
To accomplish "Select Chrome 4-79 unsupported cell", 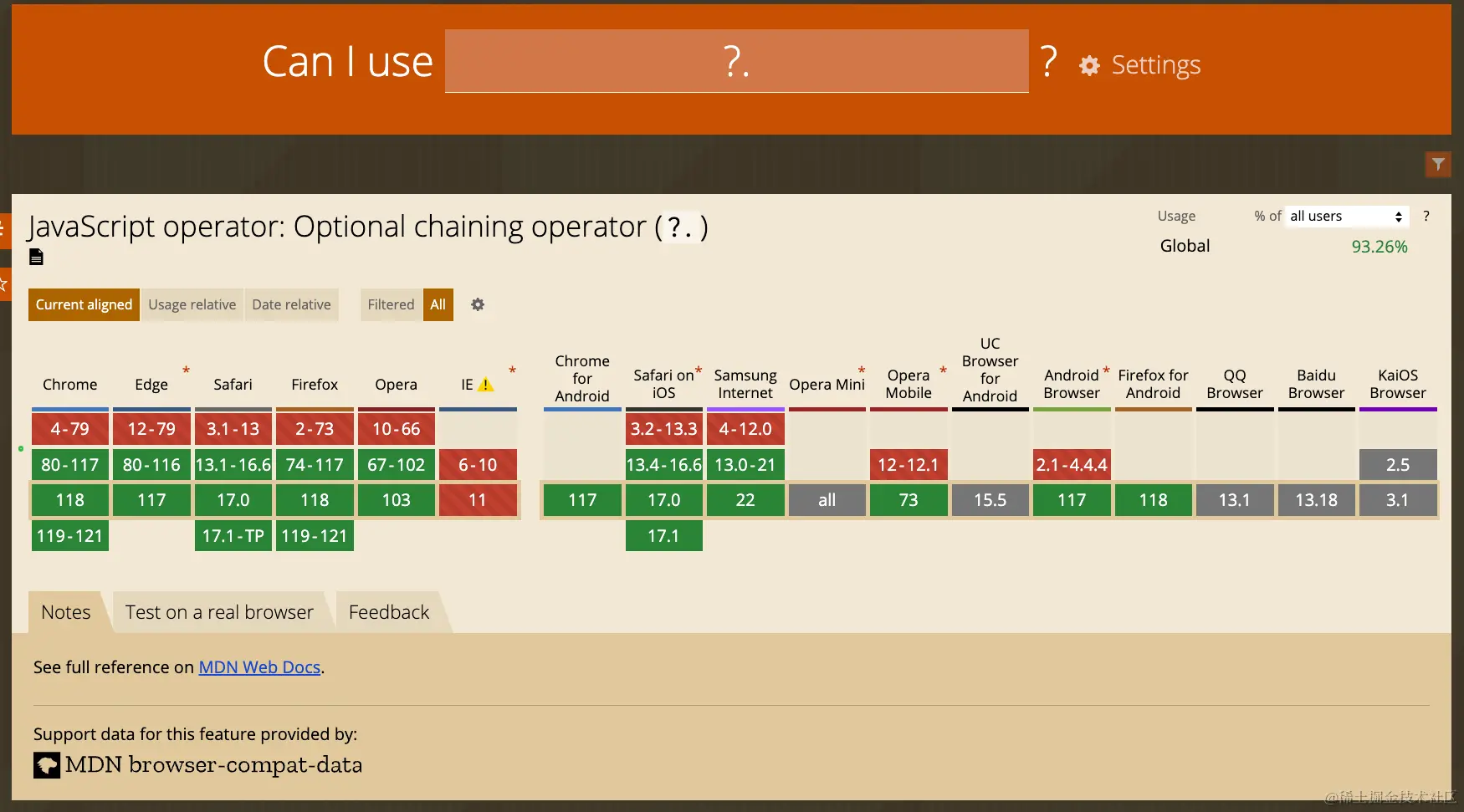I will click(70, 429).
